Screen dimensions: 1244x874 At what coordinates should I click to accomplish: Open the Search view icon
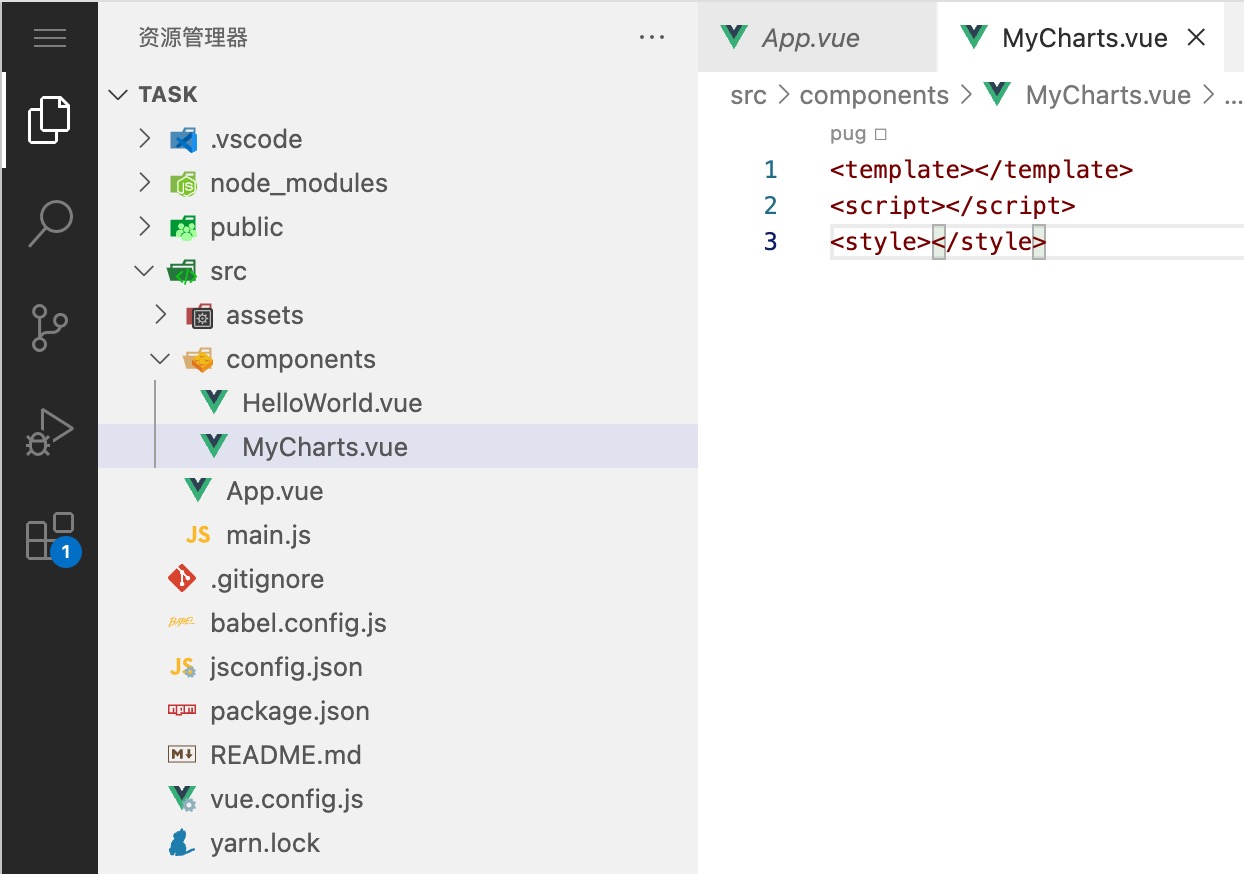[49, 223]
